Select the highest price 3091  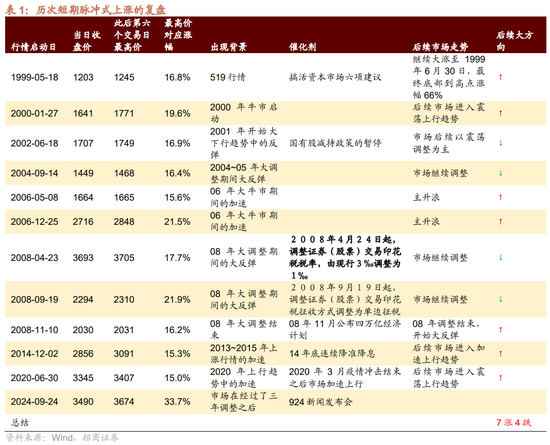point(124,353)
